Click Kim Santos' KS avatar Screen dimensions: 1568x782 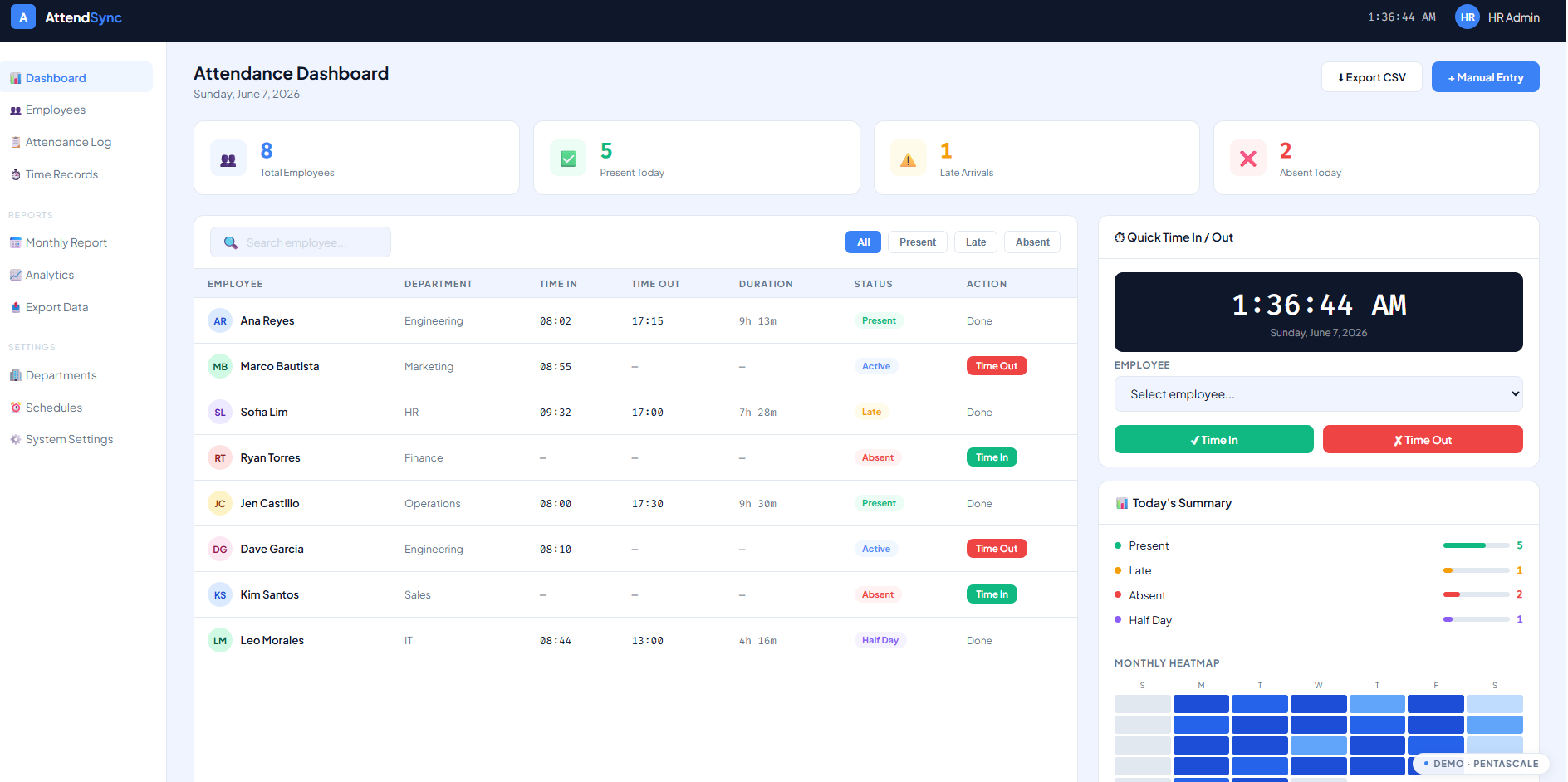[x=220, y=594]
